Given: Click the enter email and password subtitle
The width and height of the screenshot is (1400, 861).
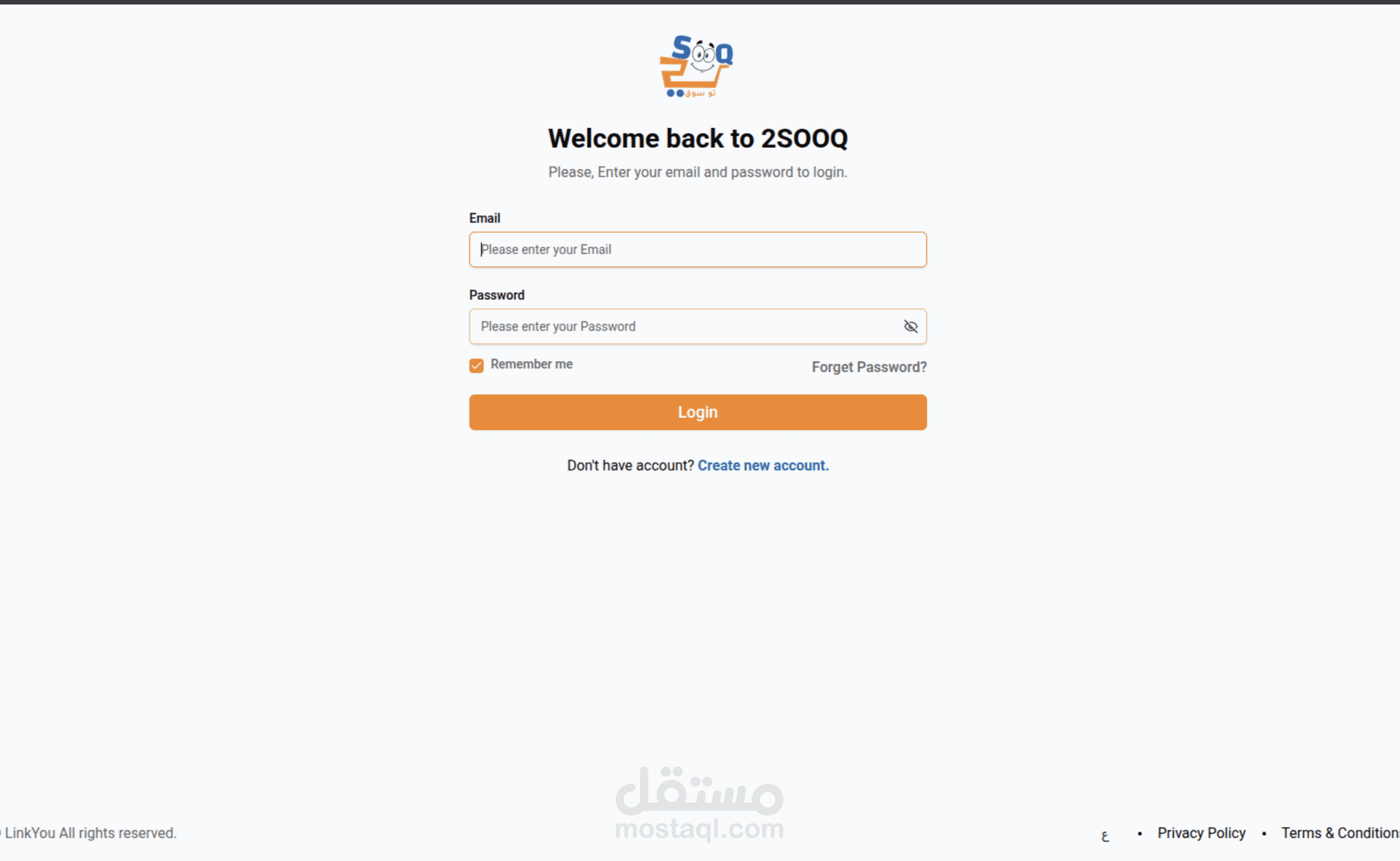Looking at the screenshot, I should (697, 172).
